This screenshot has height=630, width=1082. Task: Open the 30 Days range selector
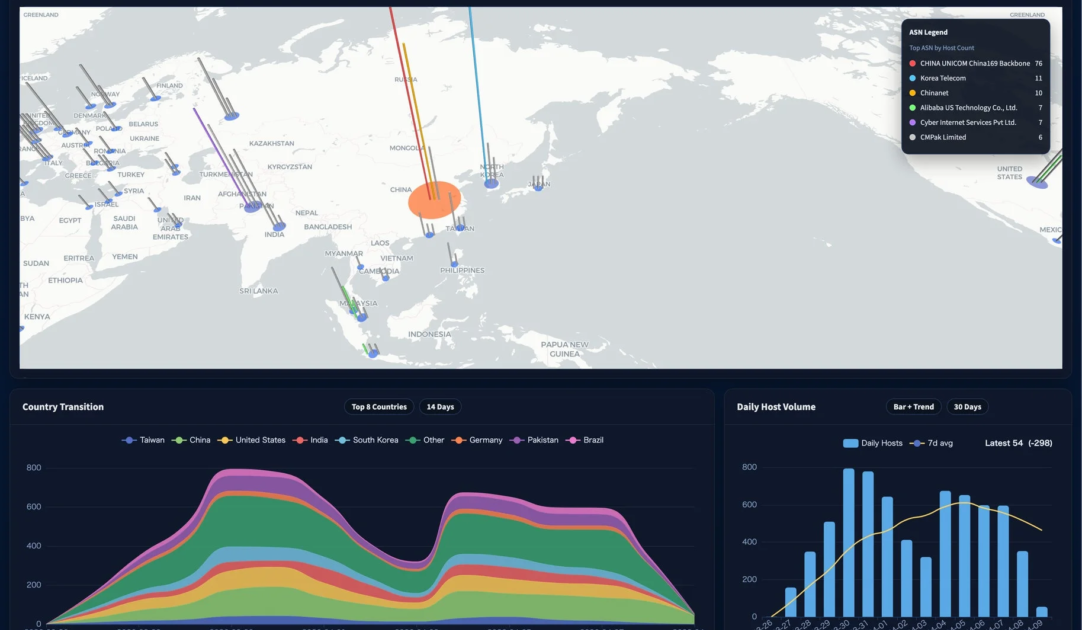[967, 407]
